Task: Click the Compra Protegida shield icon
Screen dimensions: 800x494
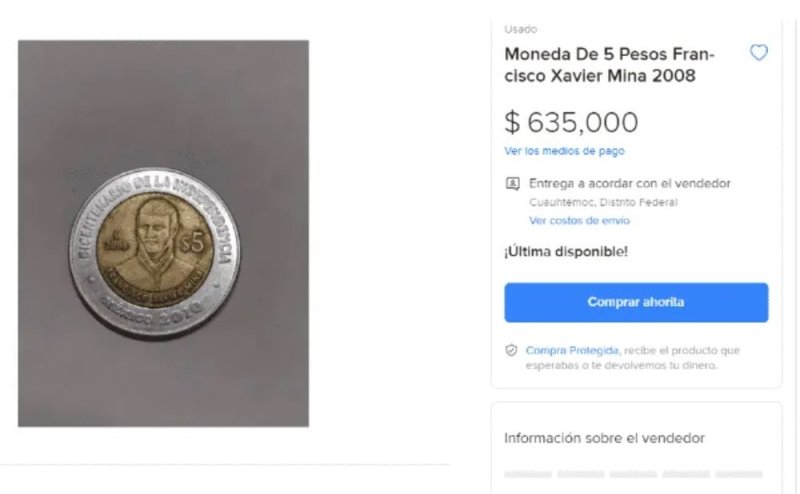Action: [x=511, y=350]
